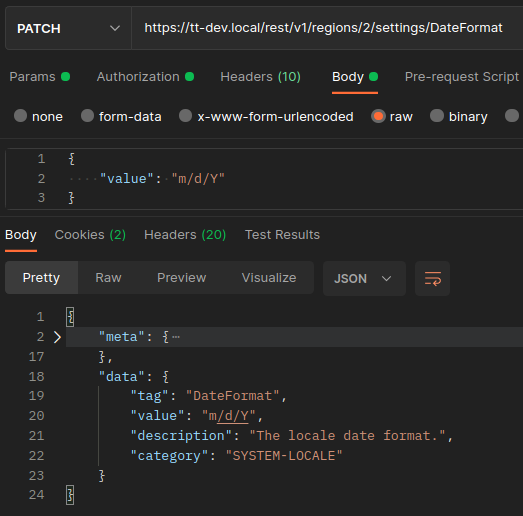Screen dimensions: 523x516
Task: Click the "data" key in response
Action: [122, 377]
